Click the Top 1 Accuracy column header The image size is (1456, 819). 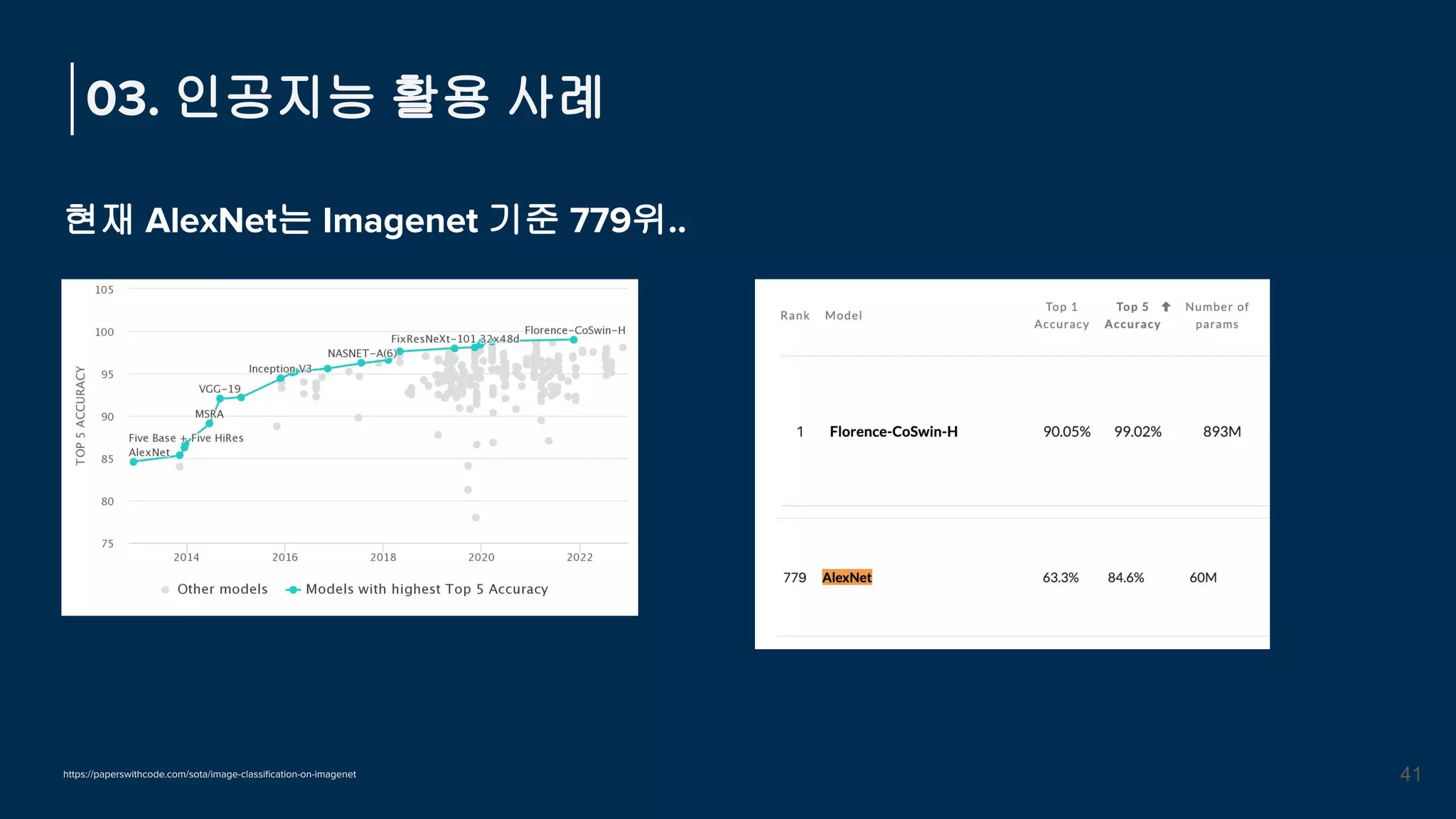1061,316
